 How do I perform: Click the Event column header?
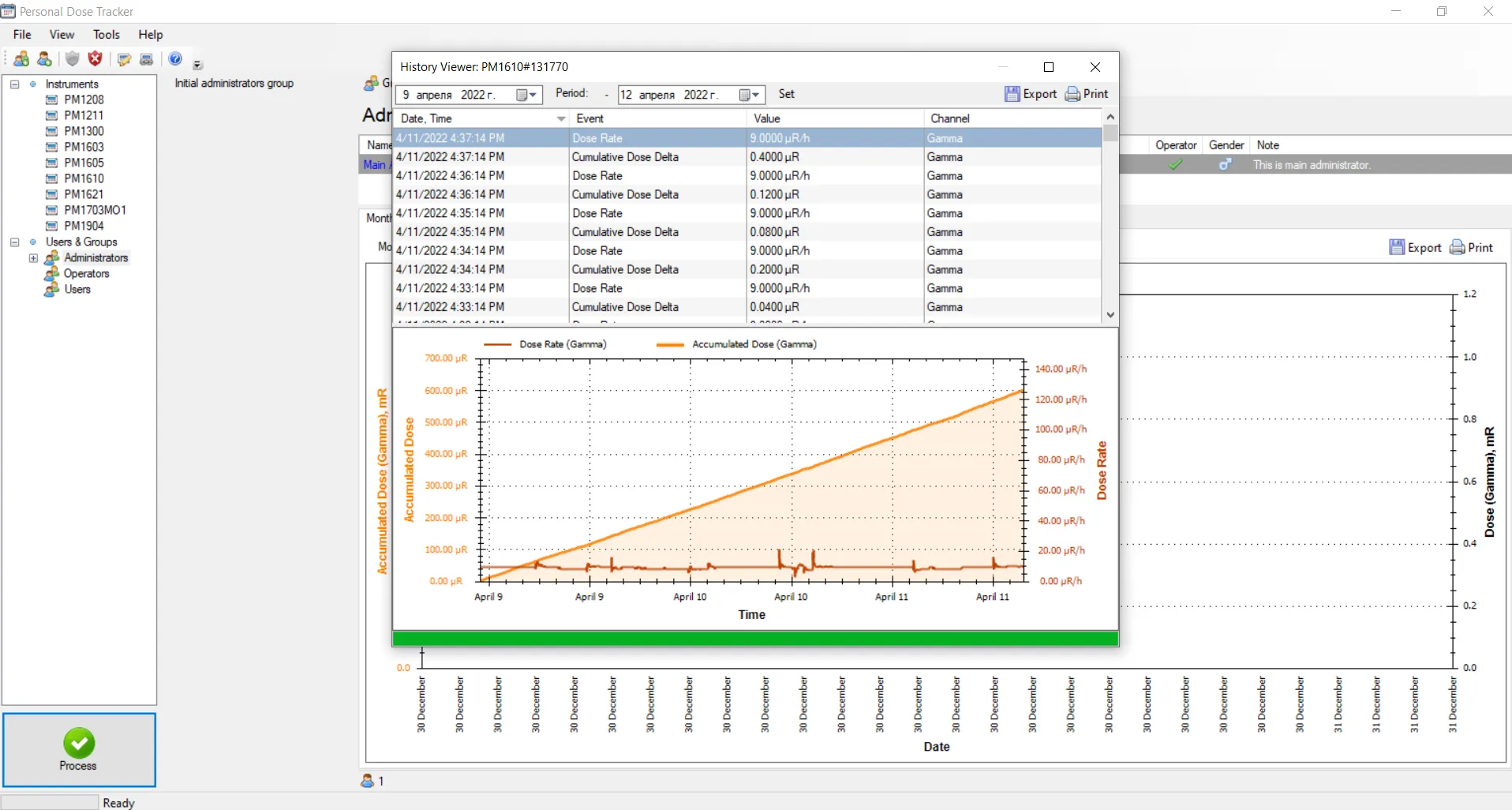pos(658,118)
